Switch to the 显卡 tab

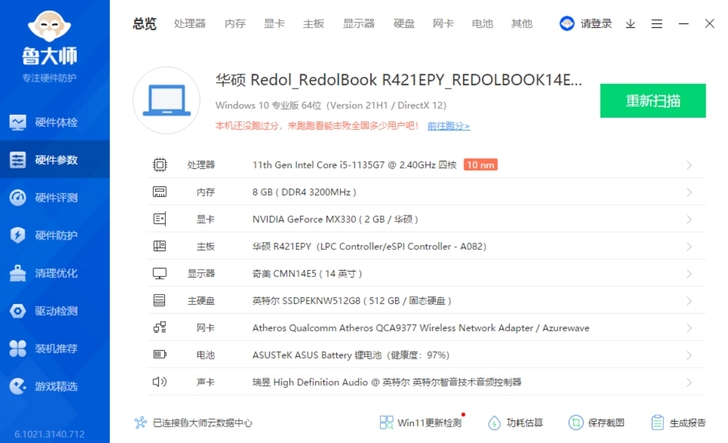[274, 23]
